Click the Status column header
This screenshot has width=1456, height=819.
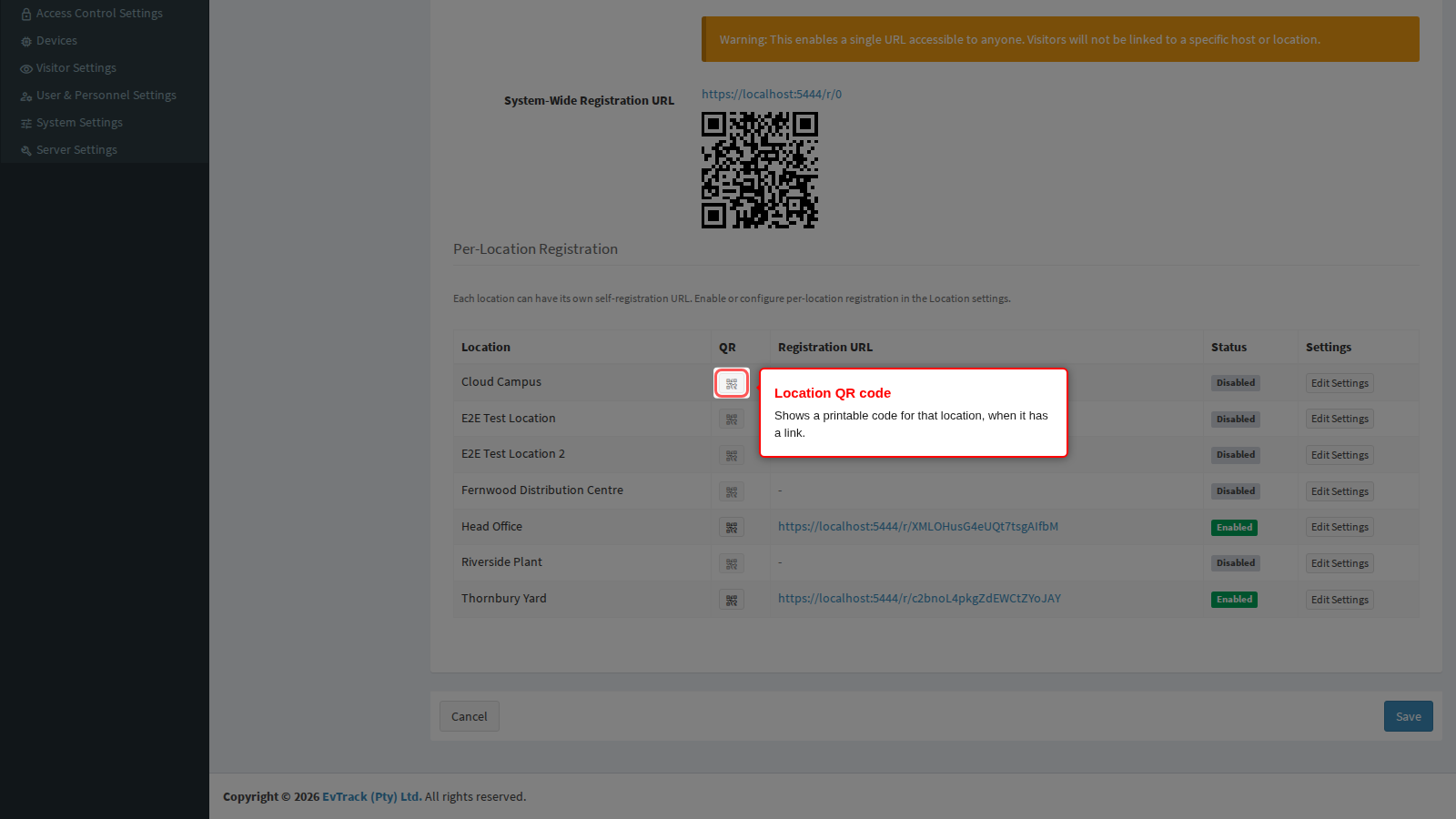1228,347
